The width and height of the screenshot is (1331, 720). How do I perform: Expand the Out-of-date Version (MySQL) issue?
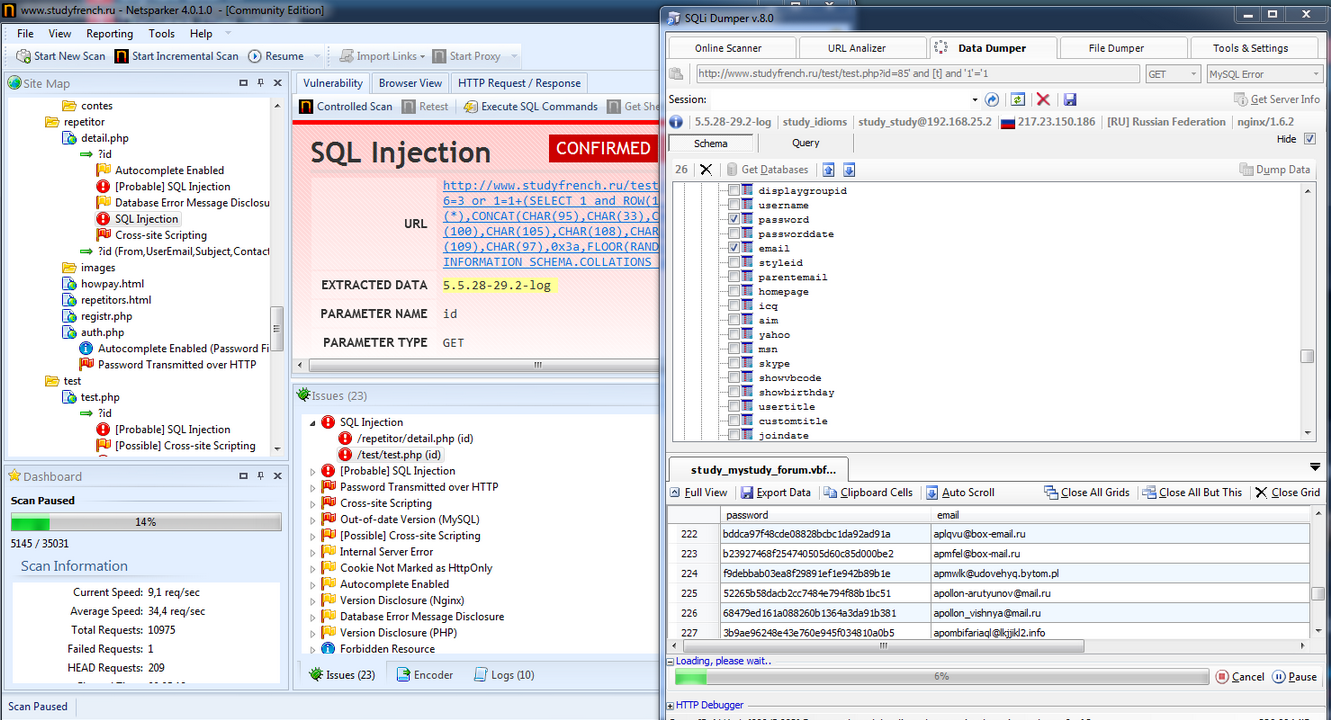coord(313,519)
